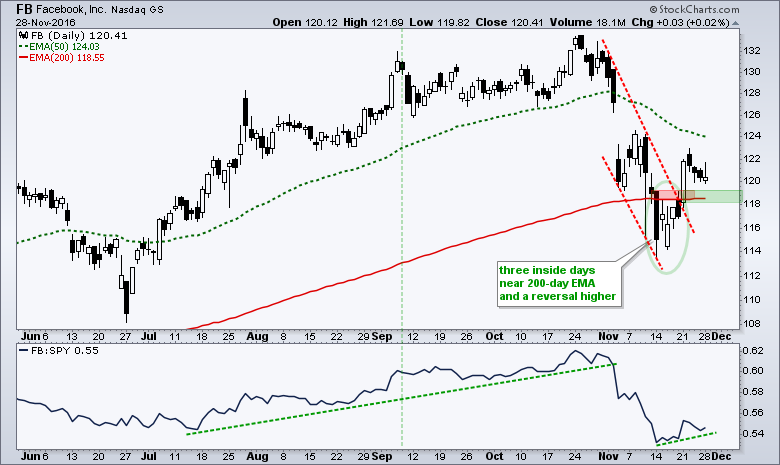
Task: Click the green ellipse around the mid-November candles
Action: [x=668, y=227]
